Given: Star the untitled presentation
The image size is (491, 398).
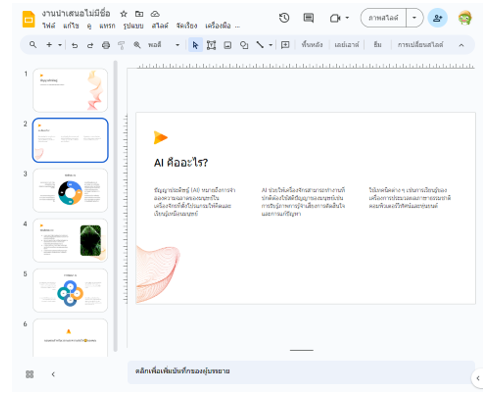Looking at the screenshot, I should (124, 14).
